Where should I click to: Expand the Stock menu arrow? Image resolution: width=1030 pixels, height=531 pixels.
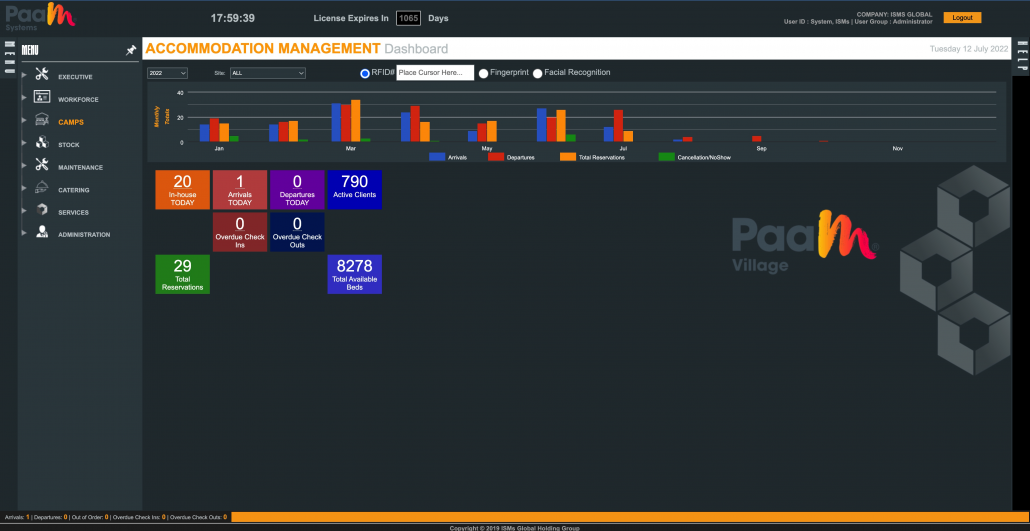24,143
